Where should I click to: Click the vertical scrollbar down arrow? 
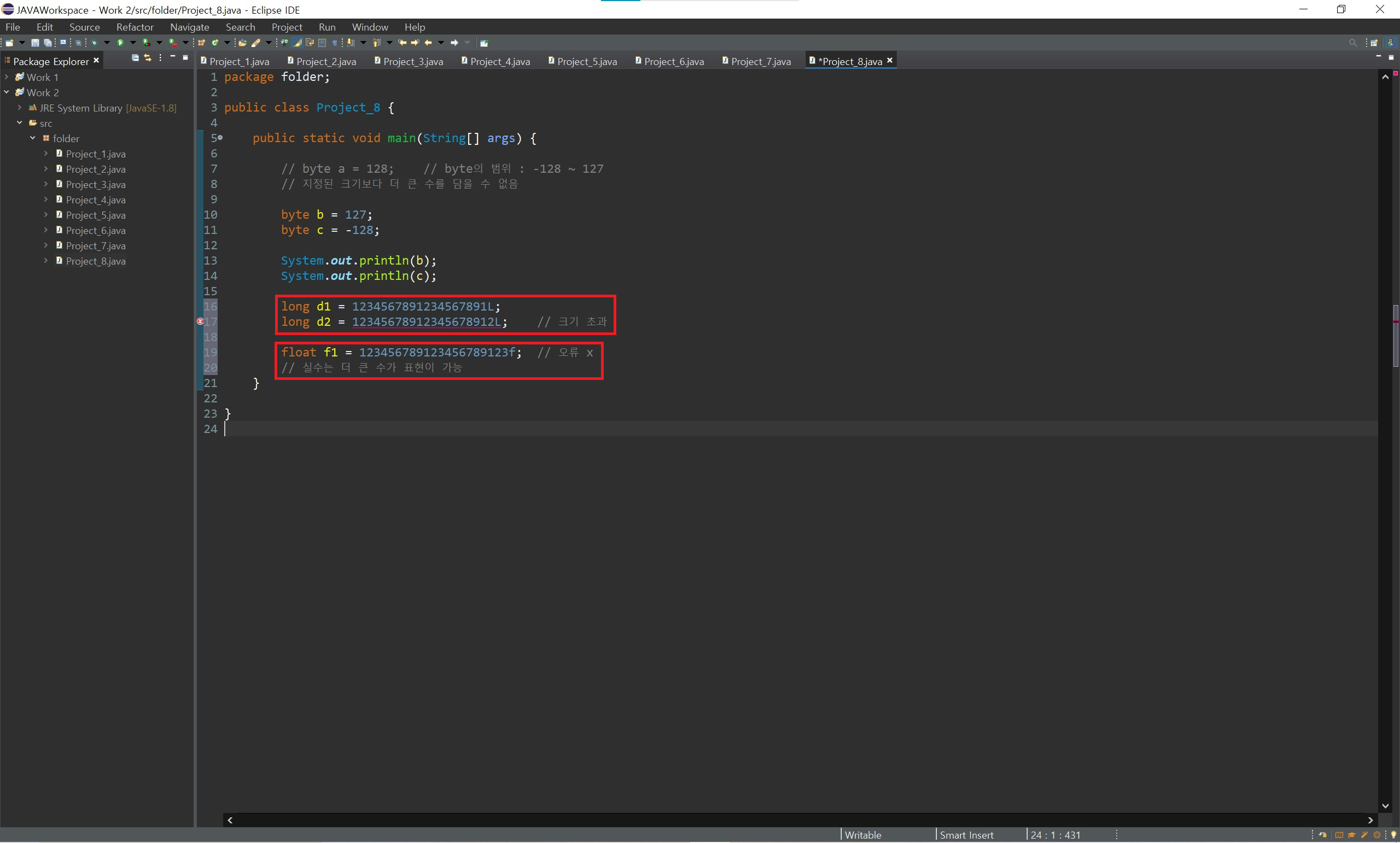(x=1385, y=805)
